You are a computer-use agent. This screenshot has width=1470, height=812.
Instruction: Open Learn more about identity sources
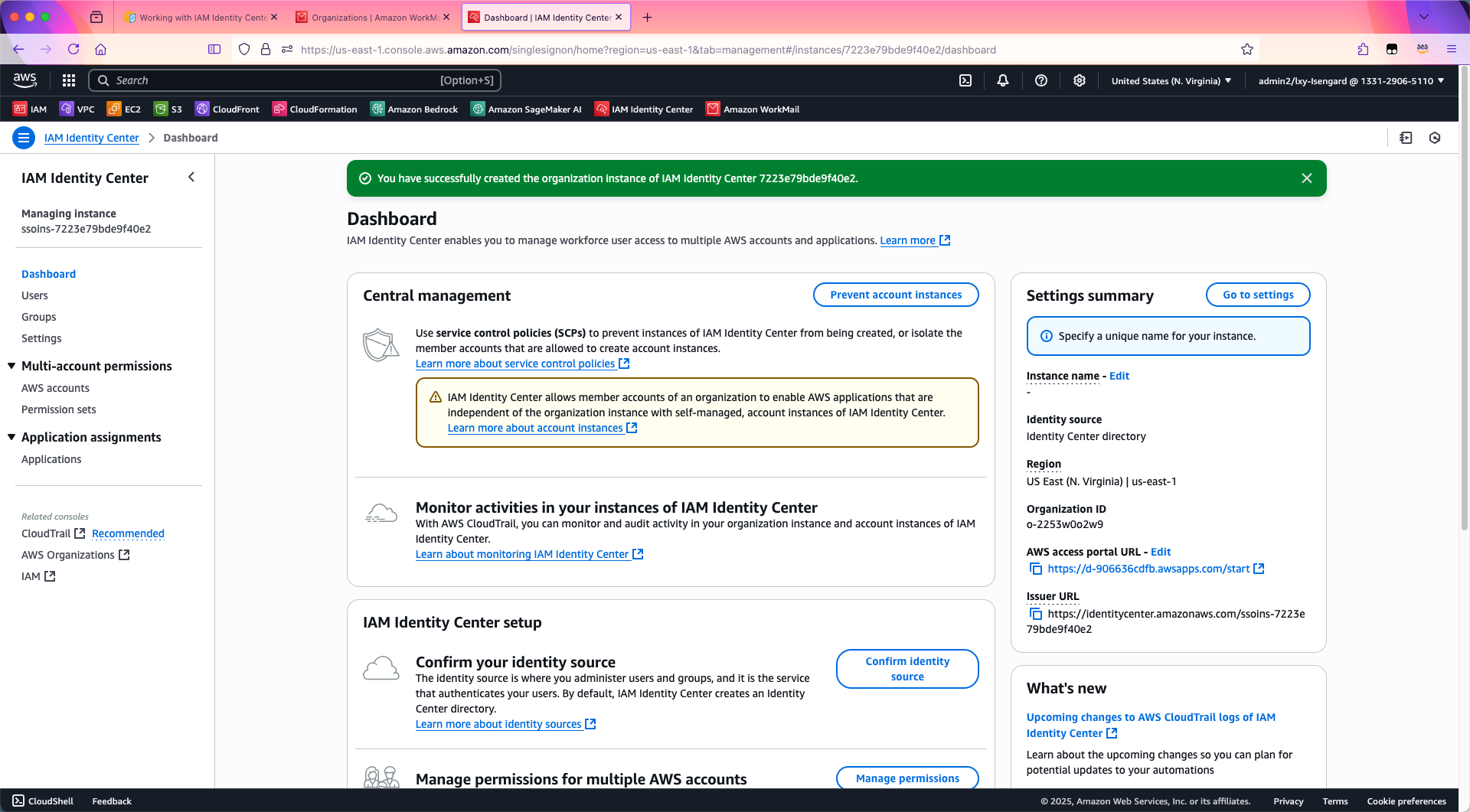pos(505,724)
